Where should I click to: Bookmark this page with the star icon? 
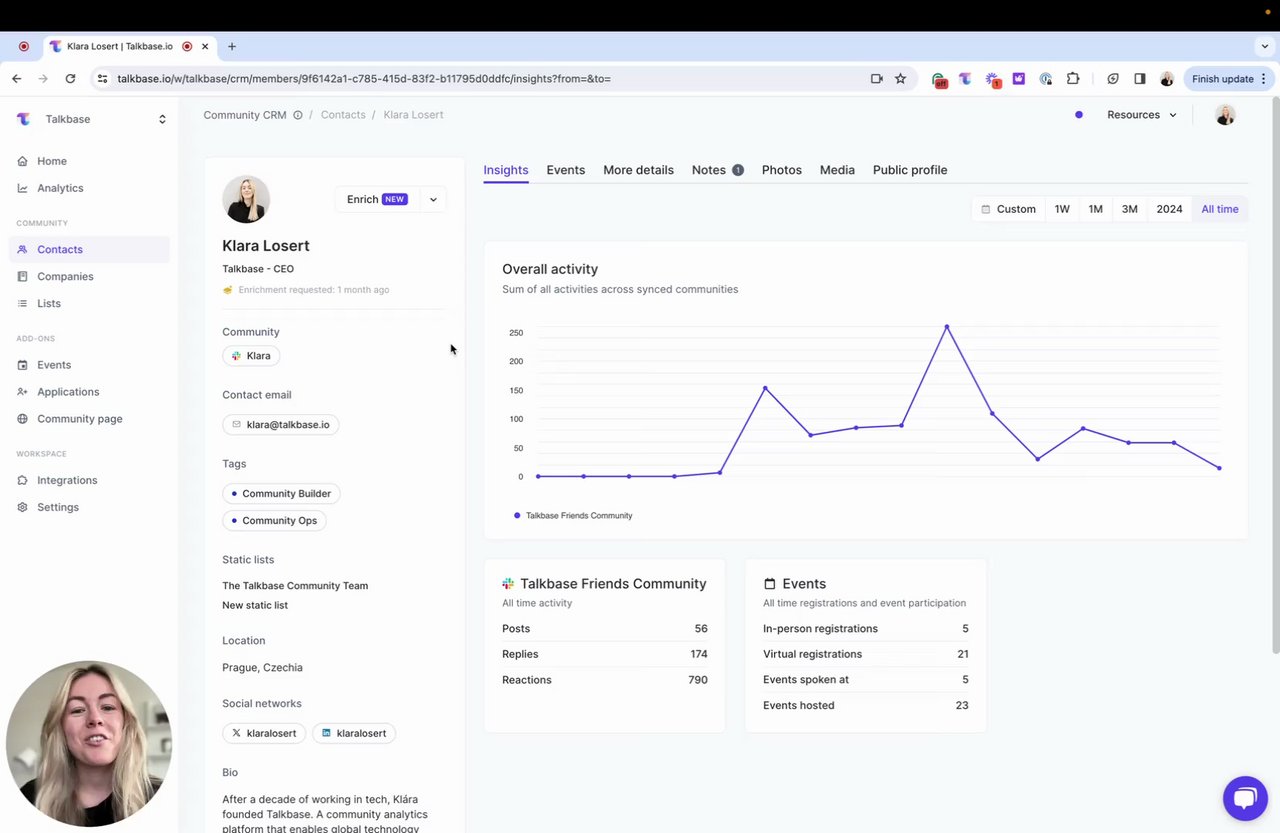(900, 78)
